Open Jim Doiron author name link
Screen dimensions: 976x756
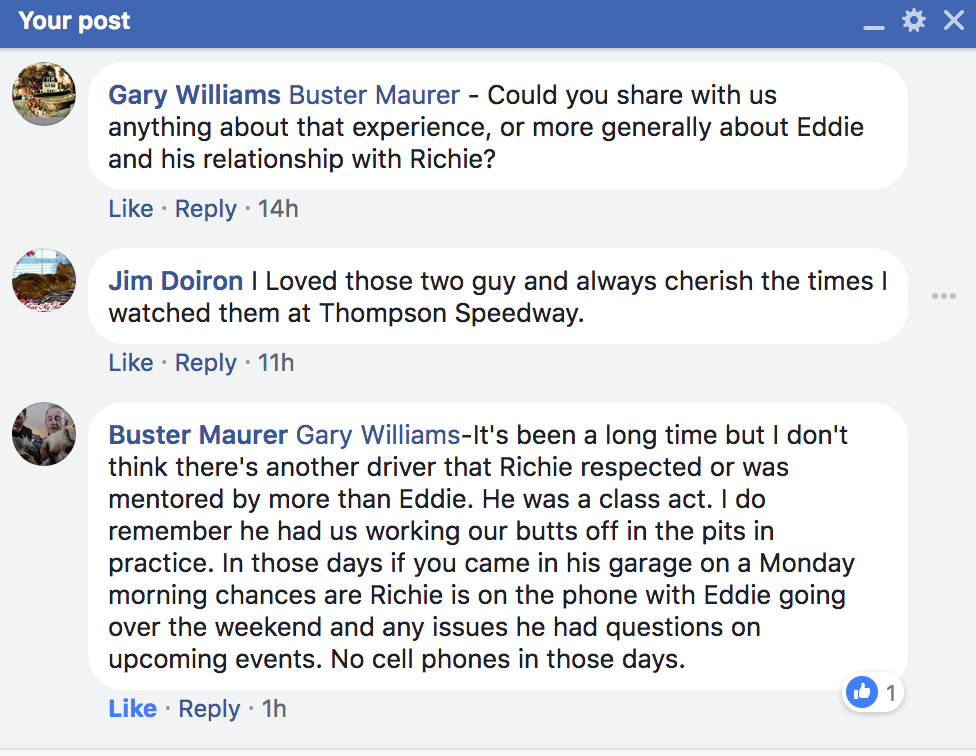click(176, 281)
